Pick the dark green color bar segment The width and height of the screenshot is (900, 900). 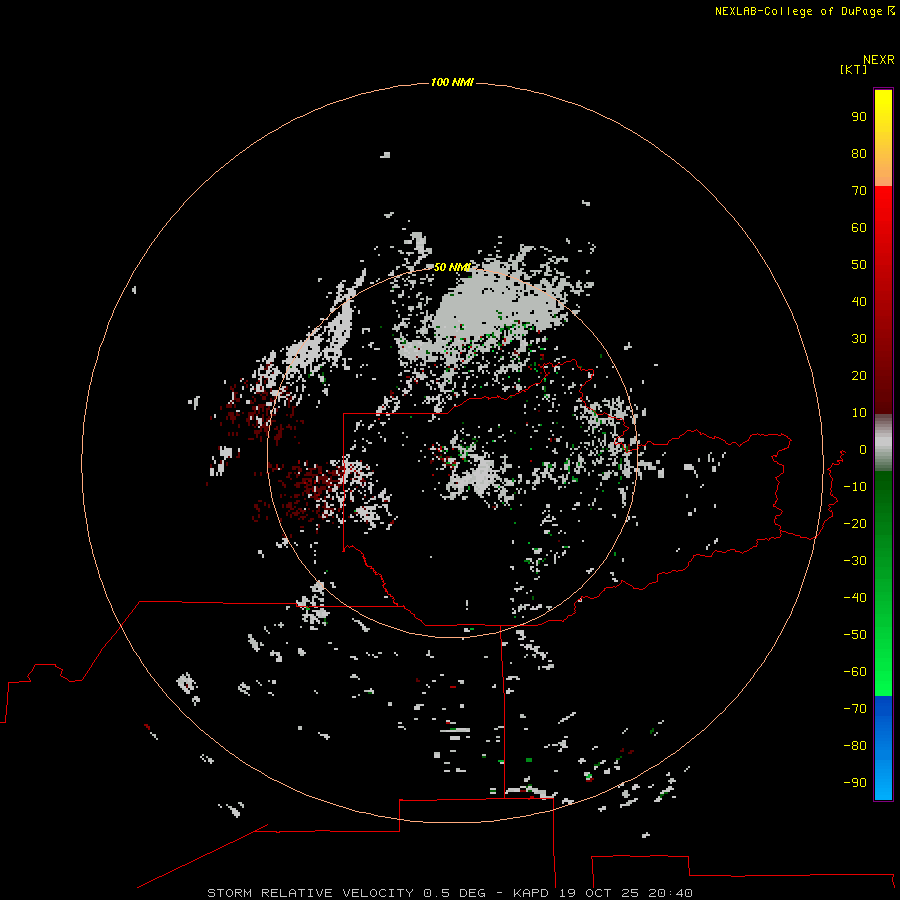[x=883, y=584]
